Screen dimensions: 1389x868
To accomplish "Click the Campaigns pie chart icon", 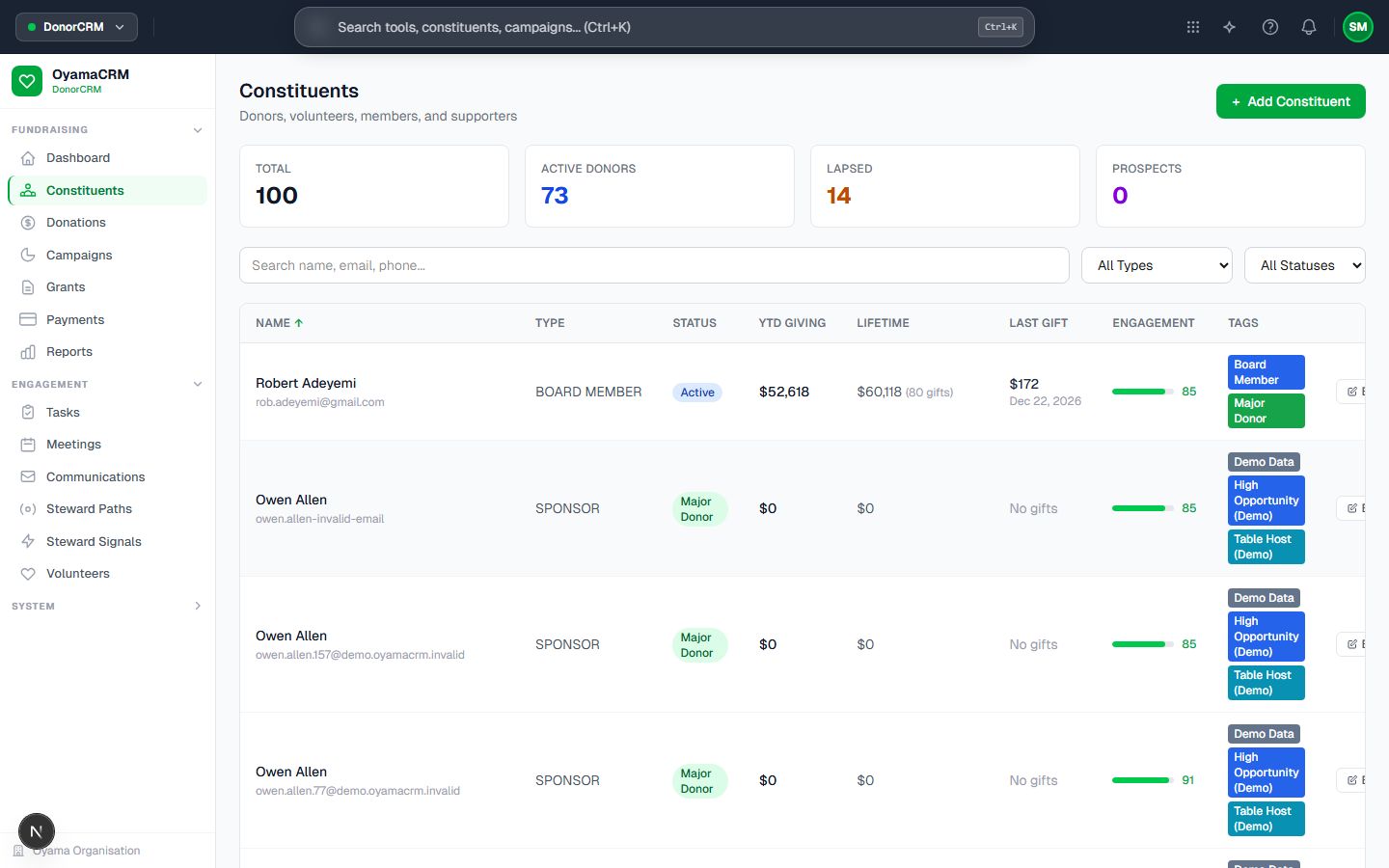I will tap(28, 256).
